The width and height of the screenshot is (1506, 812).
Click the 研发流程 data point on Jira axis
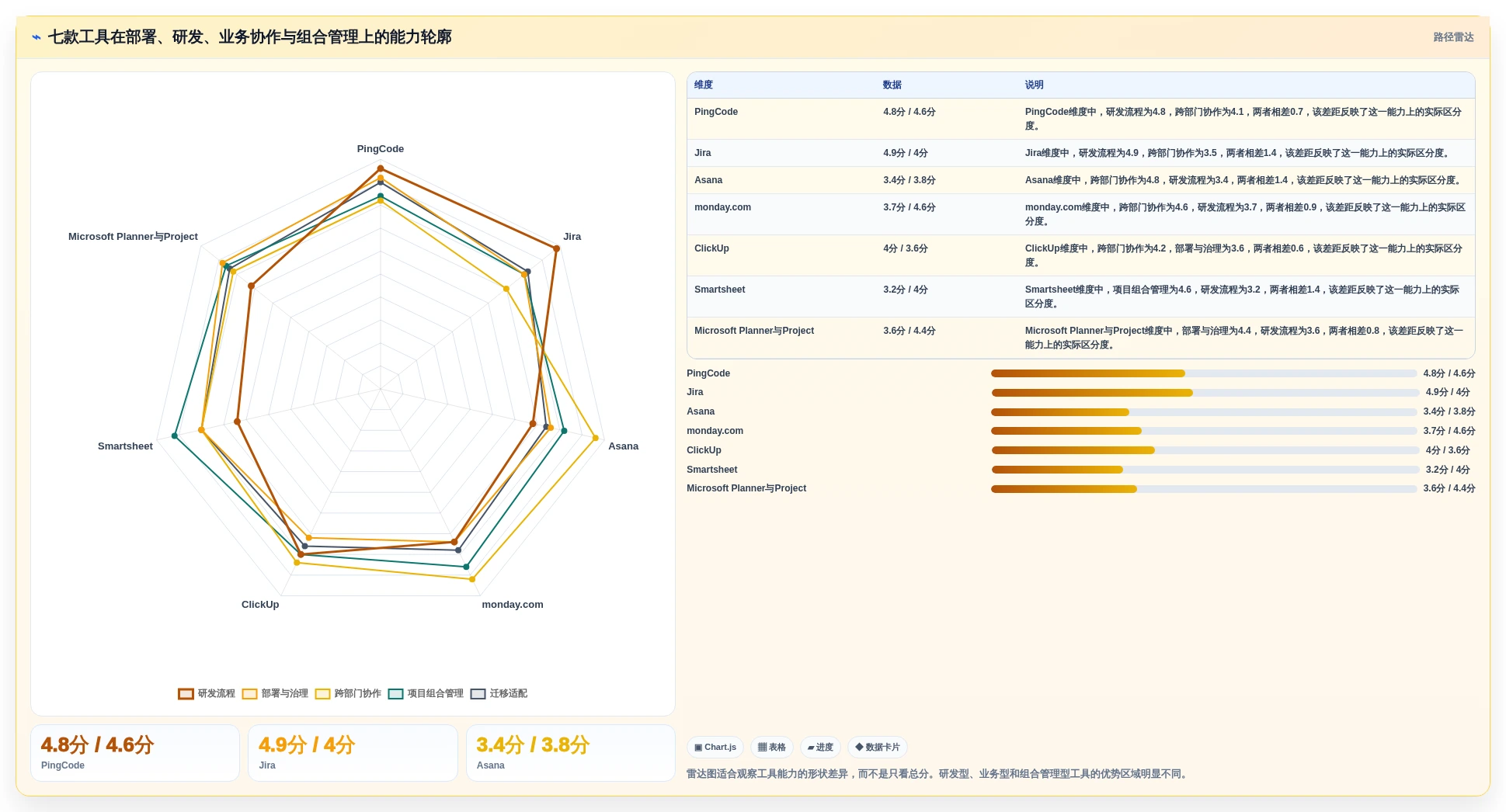click(556, 248)
